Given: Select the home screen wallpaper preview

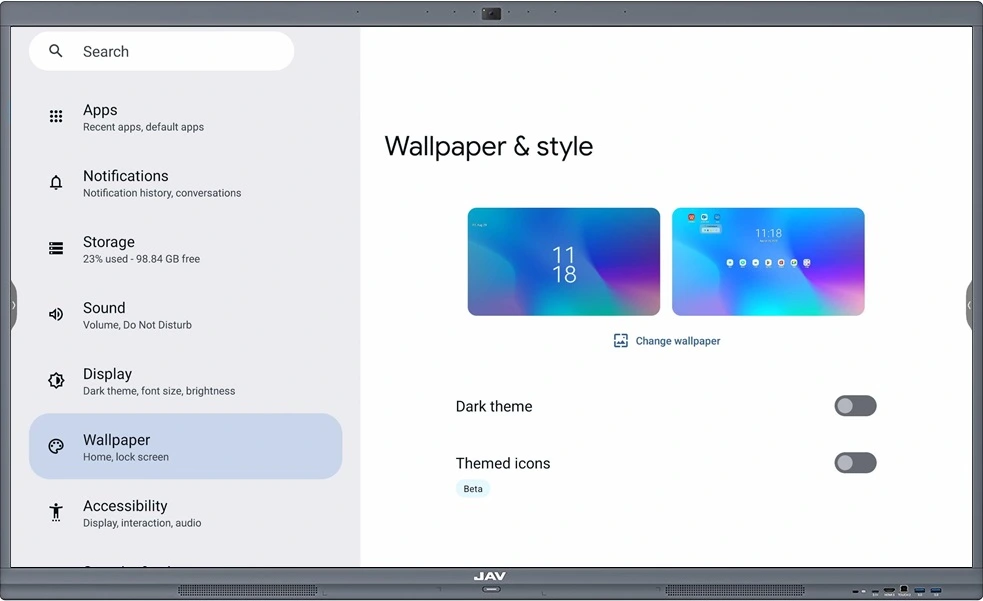Looking at the screenshot, I should [768, 261].
